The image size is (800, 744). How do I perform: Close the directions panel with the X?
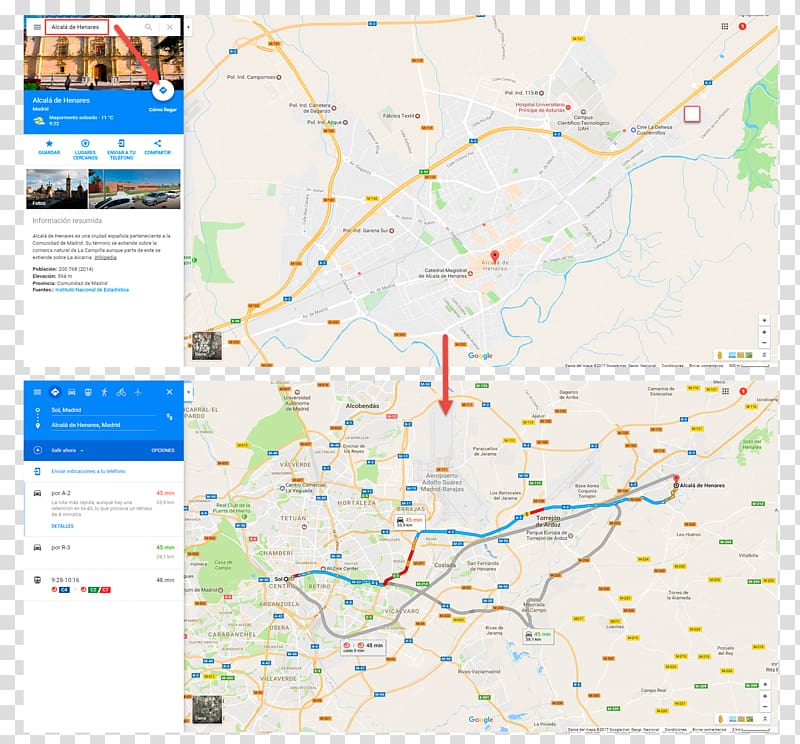point(169,392)
